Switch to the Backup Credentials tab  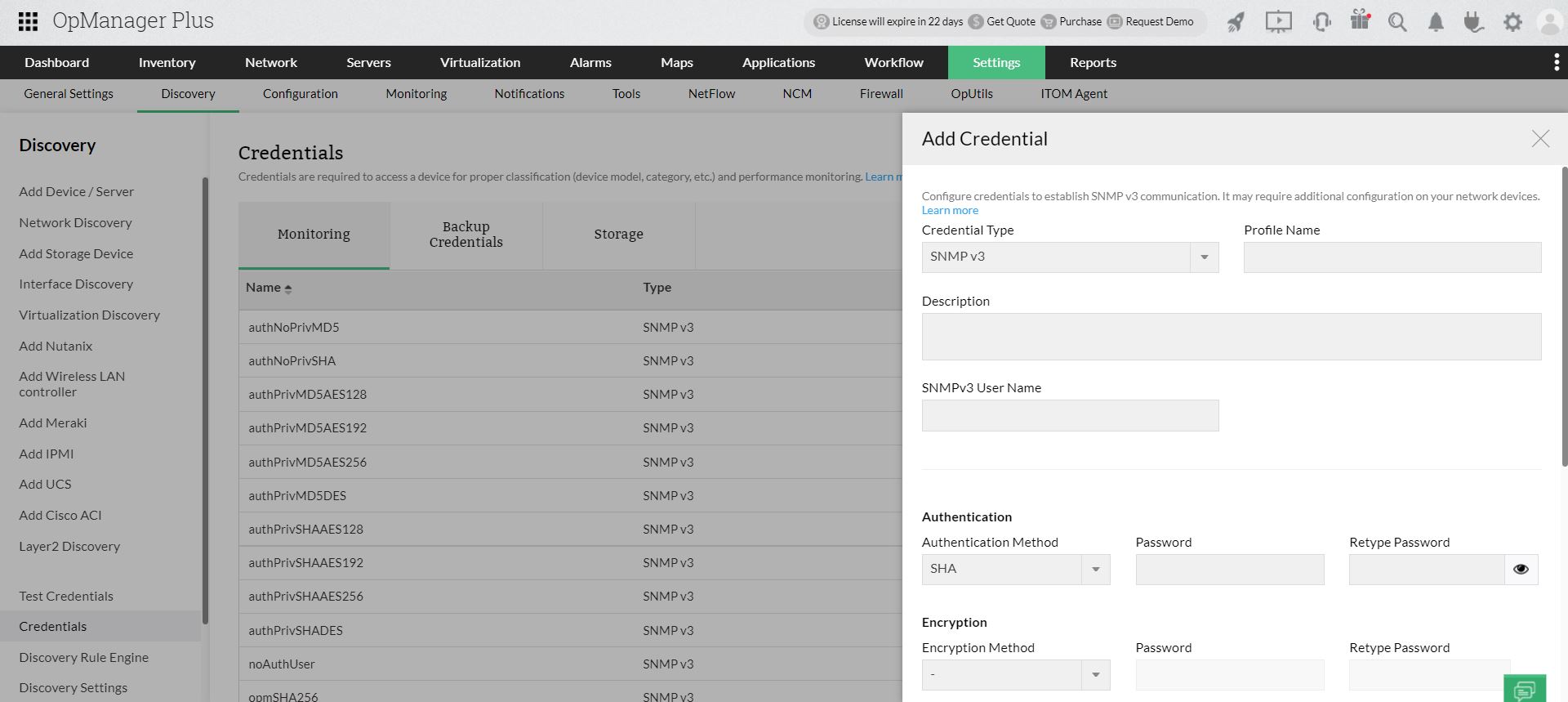(465, 235)
